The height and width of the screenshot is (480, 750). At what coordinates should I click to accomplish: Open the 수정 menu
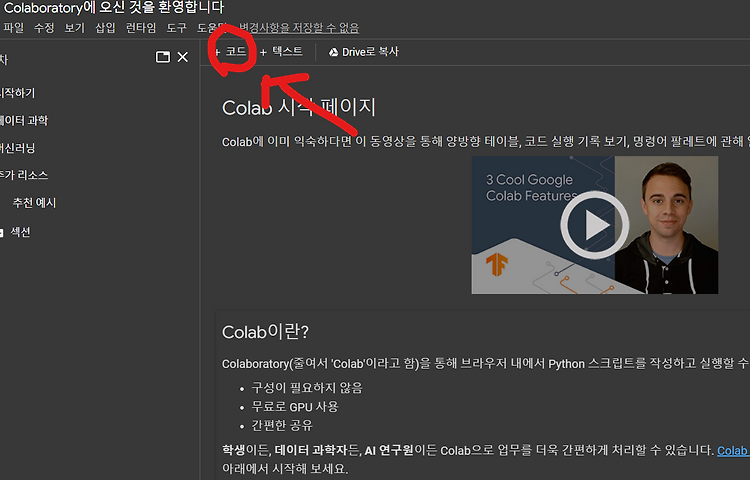coord(44,28)
